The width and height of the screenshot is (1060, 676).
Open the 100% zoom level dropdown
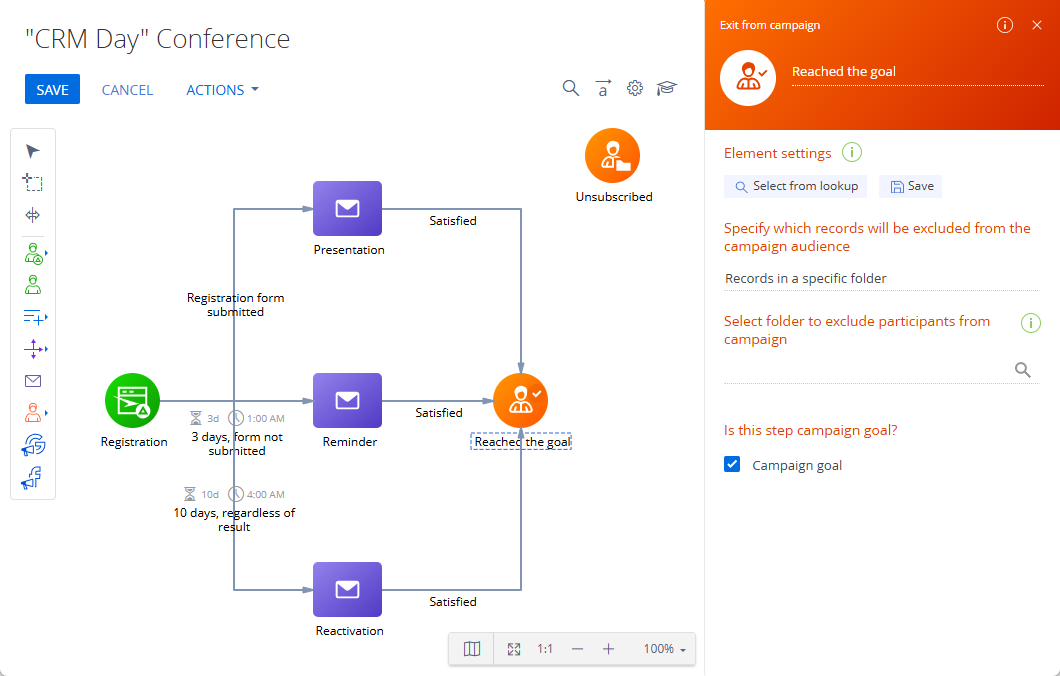[x=665, y=649]
